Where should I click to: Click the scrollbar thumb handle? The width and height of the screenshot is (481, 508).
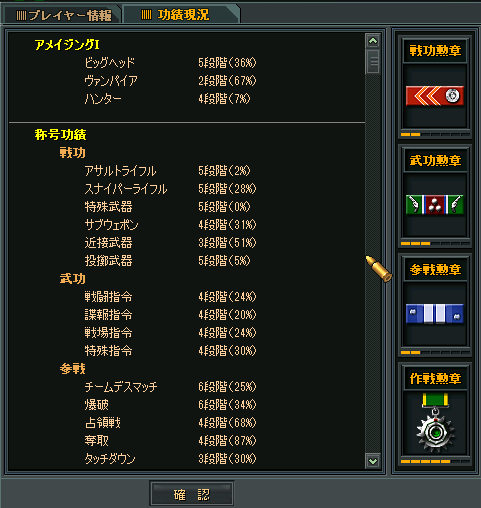pyautogui.click(x=373, y=61)
